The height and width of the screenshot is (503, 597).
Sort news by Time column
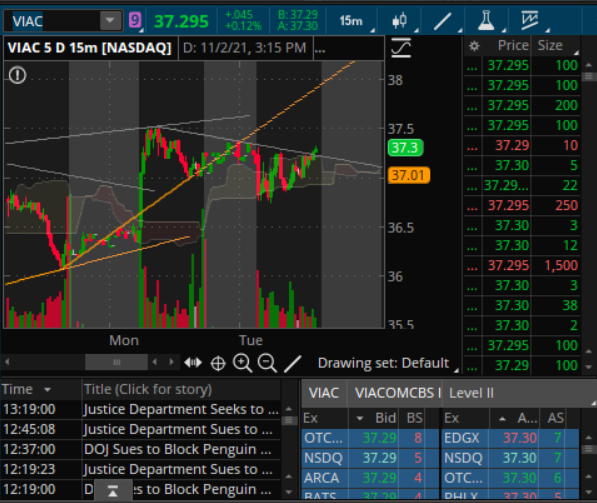26,390
